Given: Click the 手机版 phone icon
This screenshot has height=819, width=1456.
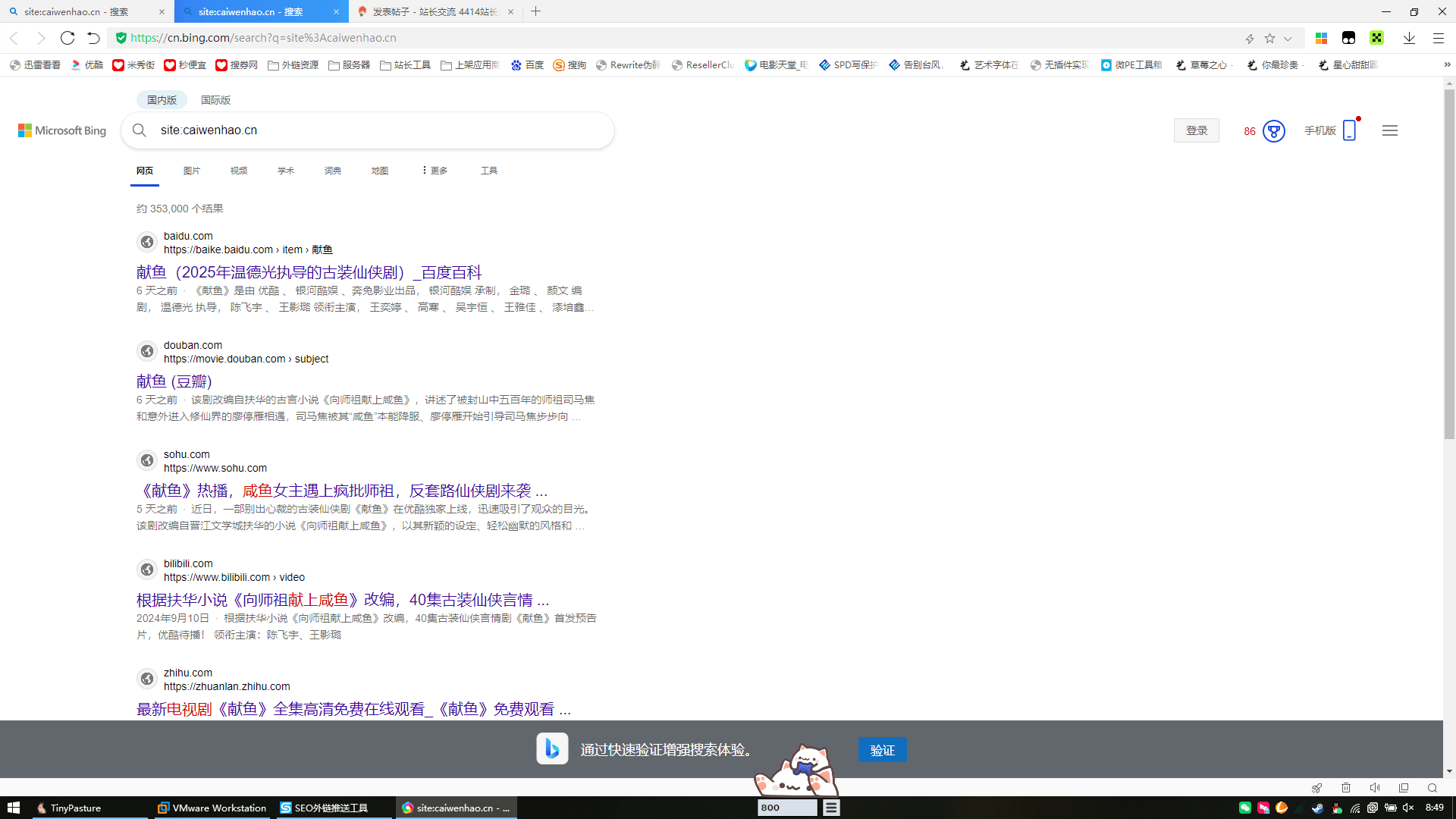Looking at the screenshot, I should 1349,130.
